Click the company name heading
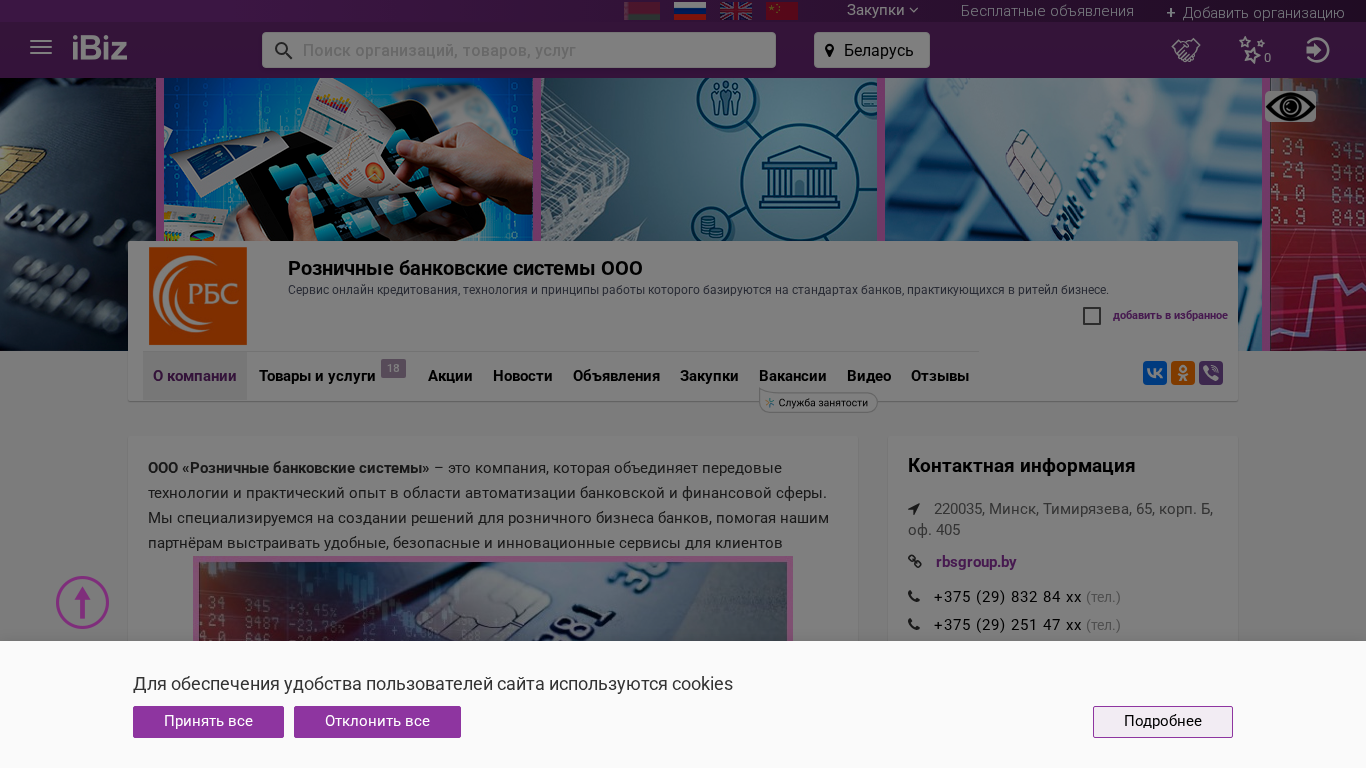This screenshot has height=768, width=1366. [465, 268]
